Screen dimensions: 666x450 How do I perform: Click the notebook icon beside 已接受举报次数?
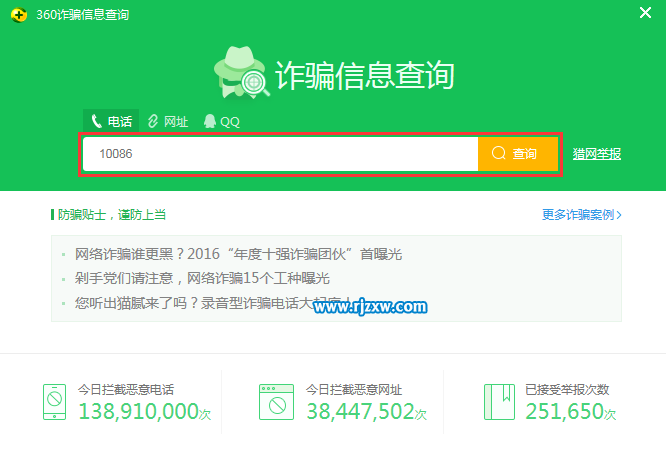500,402
